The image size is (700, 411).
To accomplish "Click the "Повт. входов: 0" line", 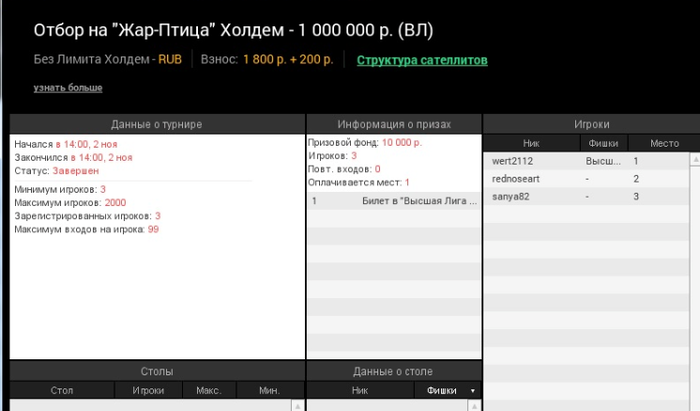I will coord(344,169).
